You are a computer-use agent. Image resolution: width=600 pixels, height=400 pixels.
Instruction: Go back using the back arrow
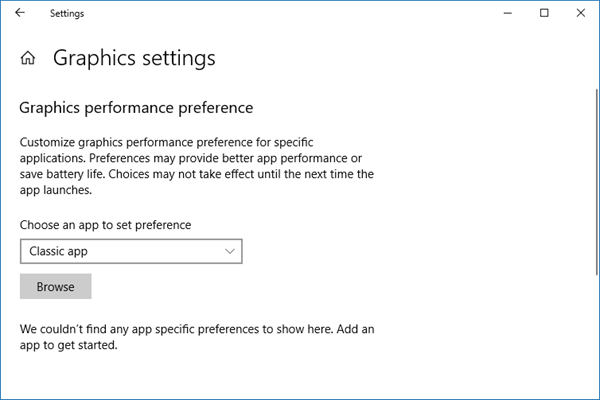pos(20,13)
